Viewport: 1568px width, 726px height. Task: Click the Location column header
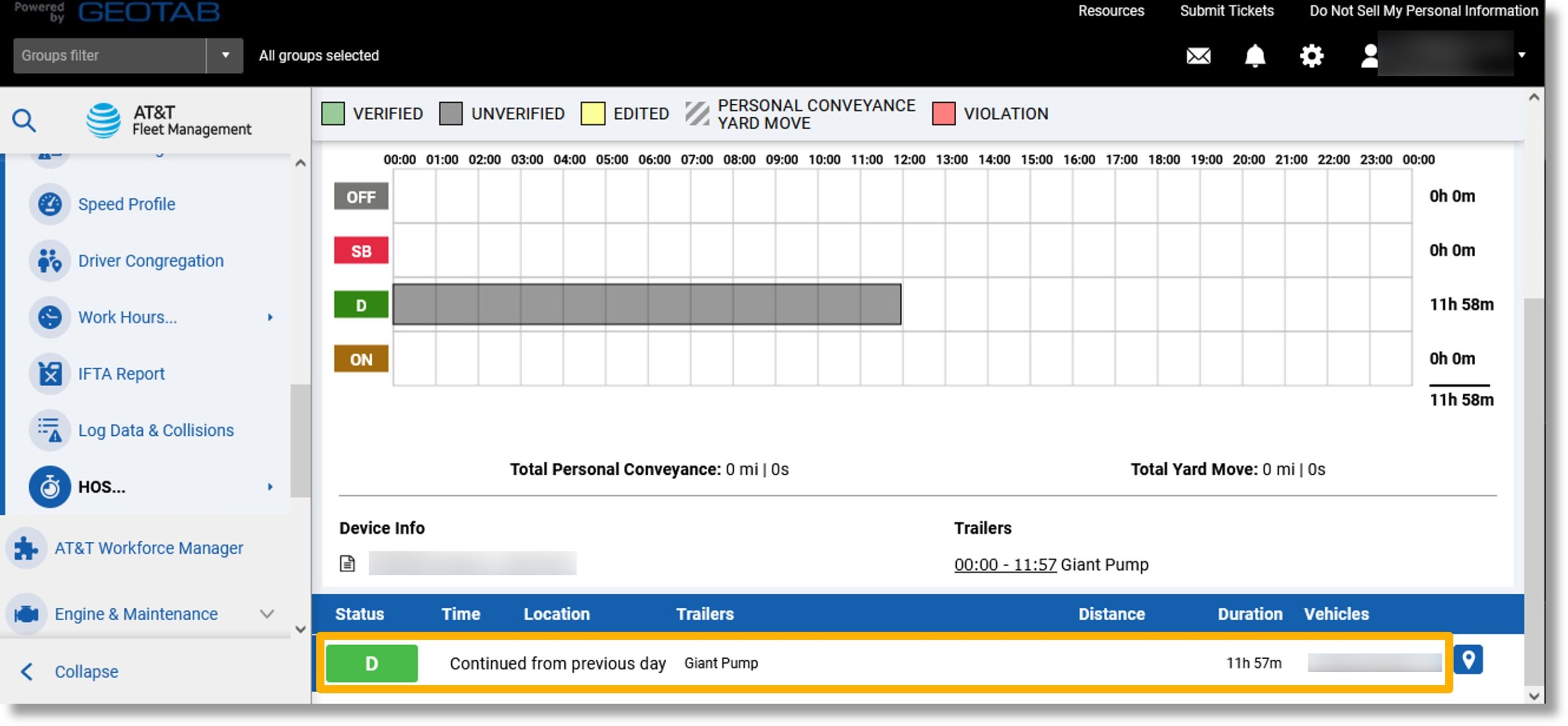click(x=556, y=614)
